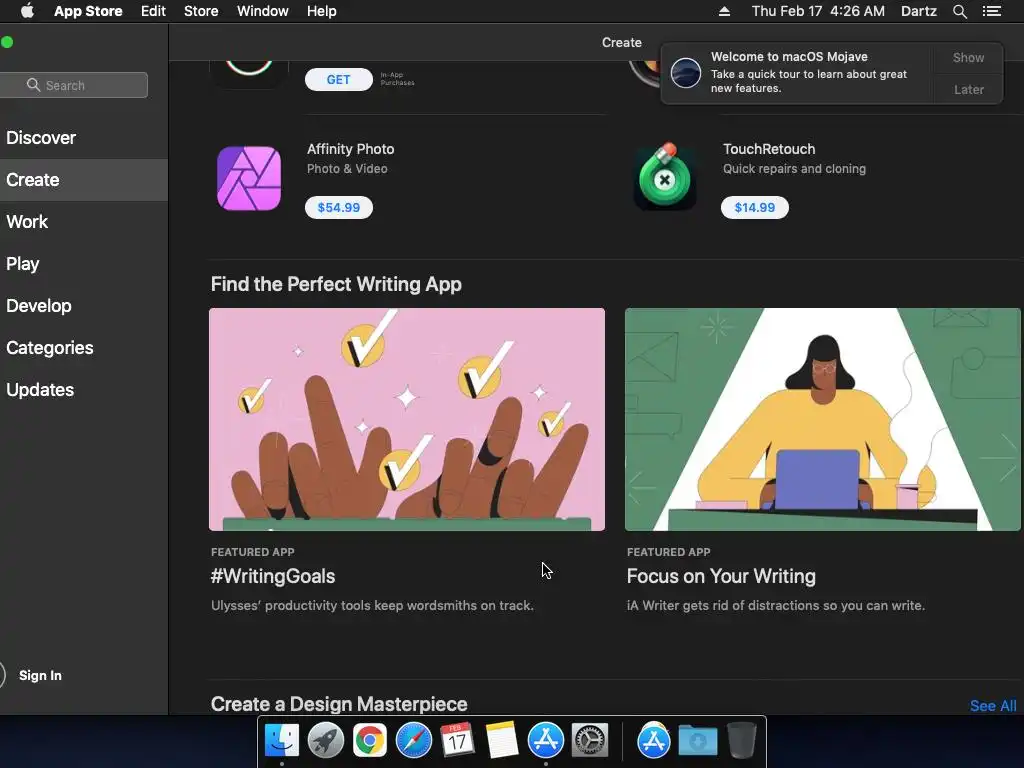Image resolution: width=1024 pixels, height=768 pixels.
Task: Click the menu bar clock Thu Feb 17
Action: (818, 11)
